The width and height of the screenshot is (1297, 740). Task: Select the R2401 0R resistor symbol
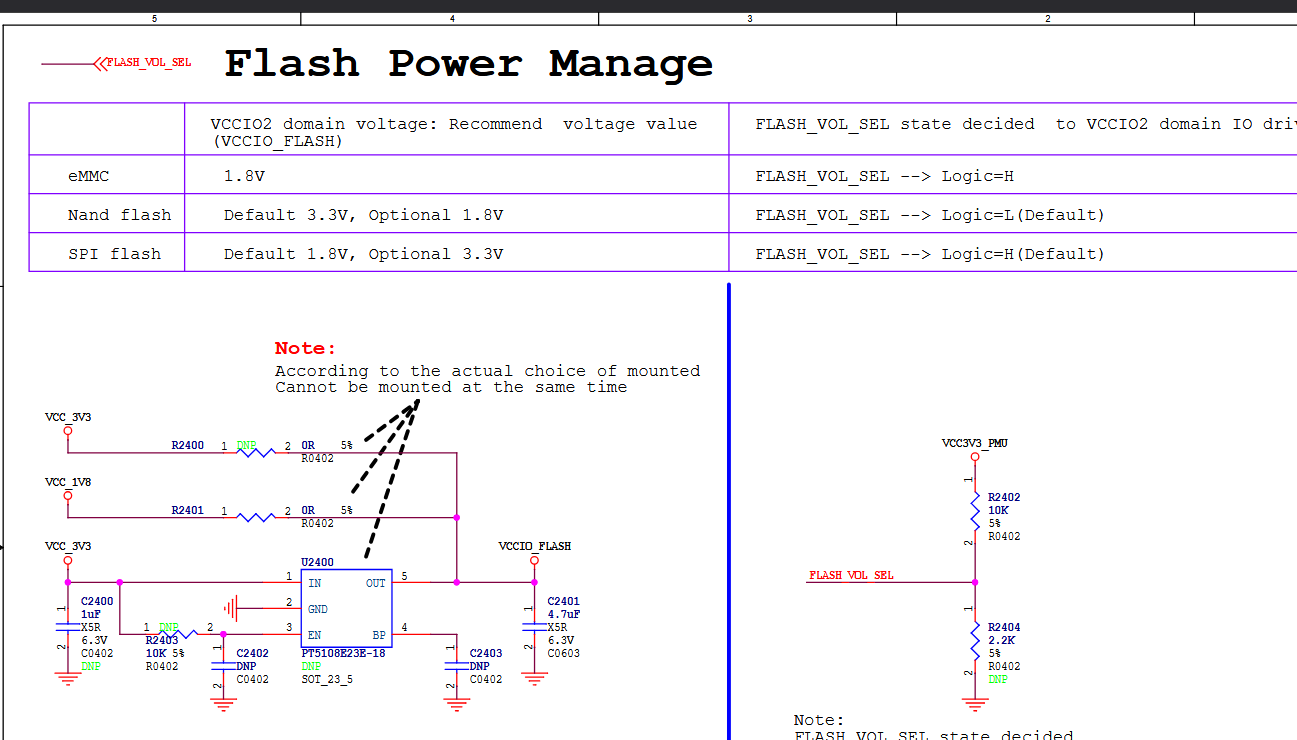(256, 517)
